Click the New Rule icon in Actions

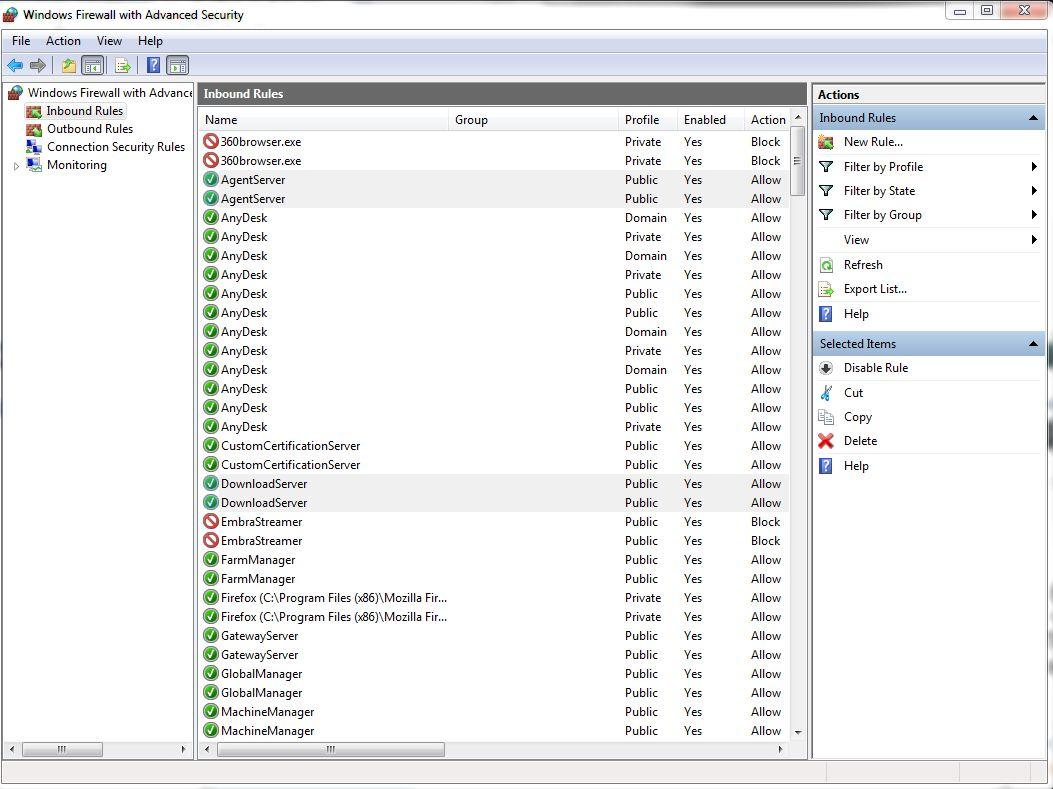click(x=826, y=142)
